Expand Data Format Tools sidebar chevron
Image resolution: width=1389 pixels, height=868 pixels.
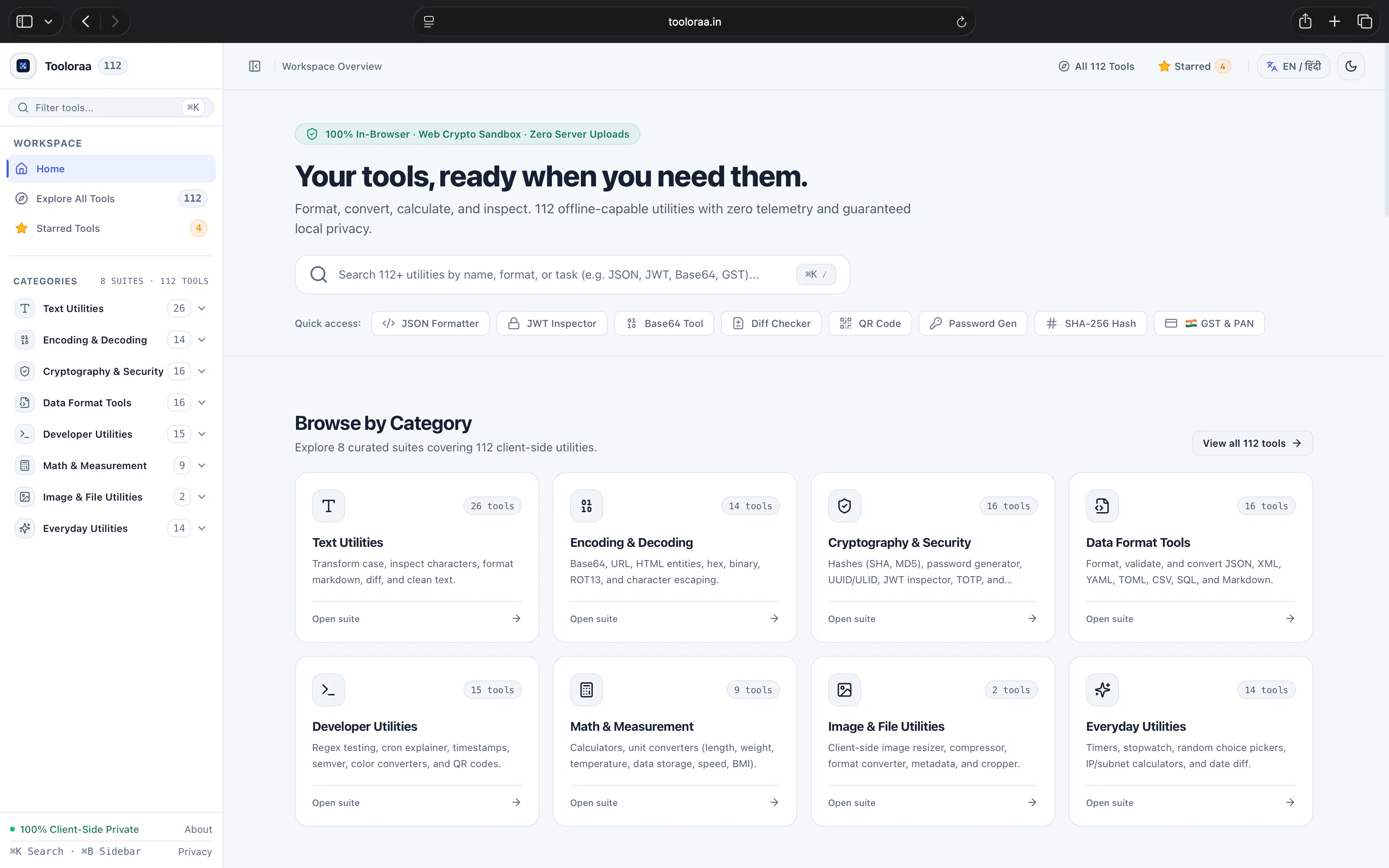202,403
